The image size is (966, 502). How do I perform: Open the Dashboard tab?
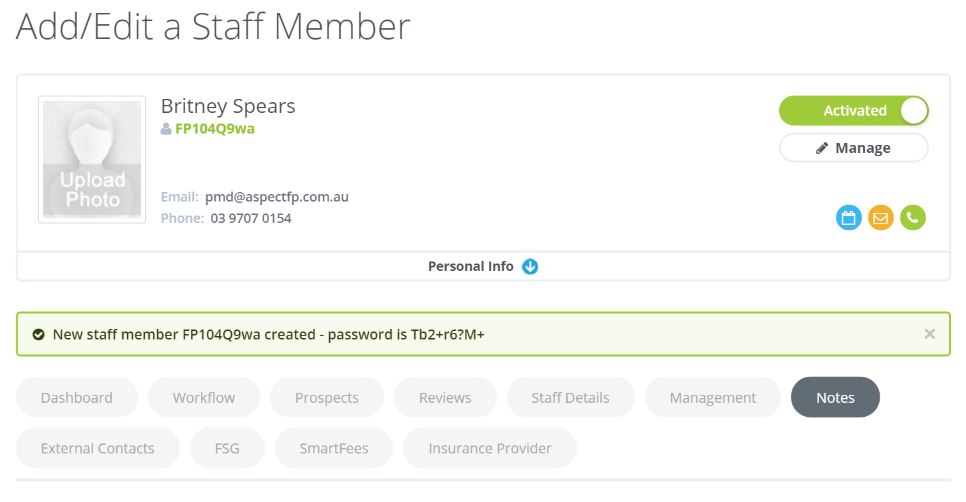pyautogui.click(x=77, y=397)
